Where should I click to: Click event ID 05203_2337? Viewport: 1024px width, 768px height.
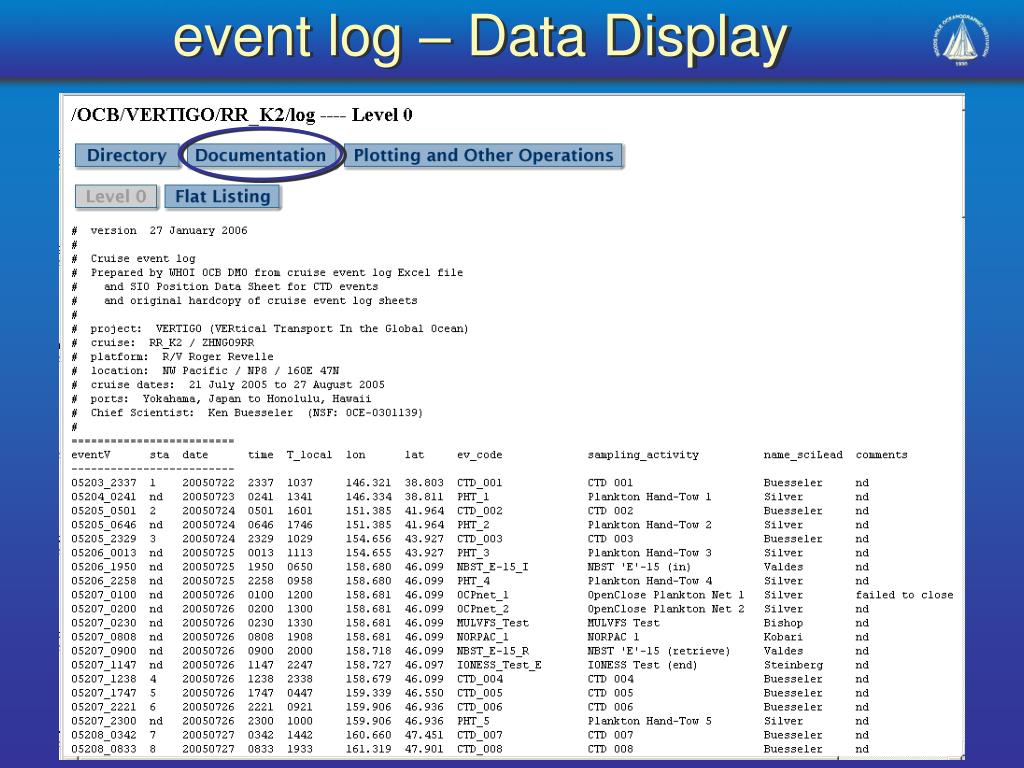coord(104,483)
